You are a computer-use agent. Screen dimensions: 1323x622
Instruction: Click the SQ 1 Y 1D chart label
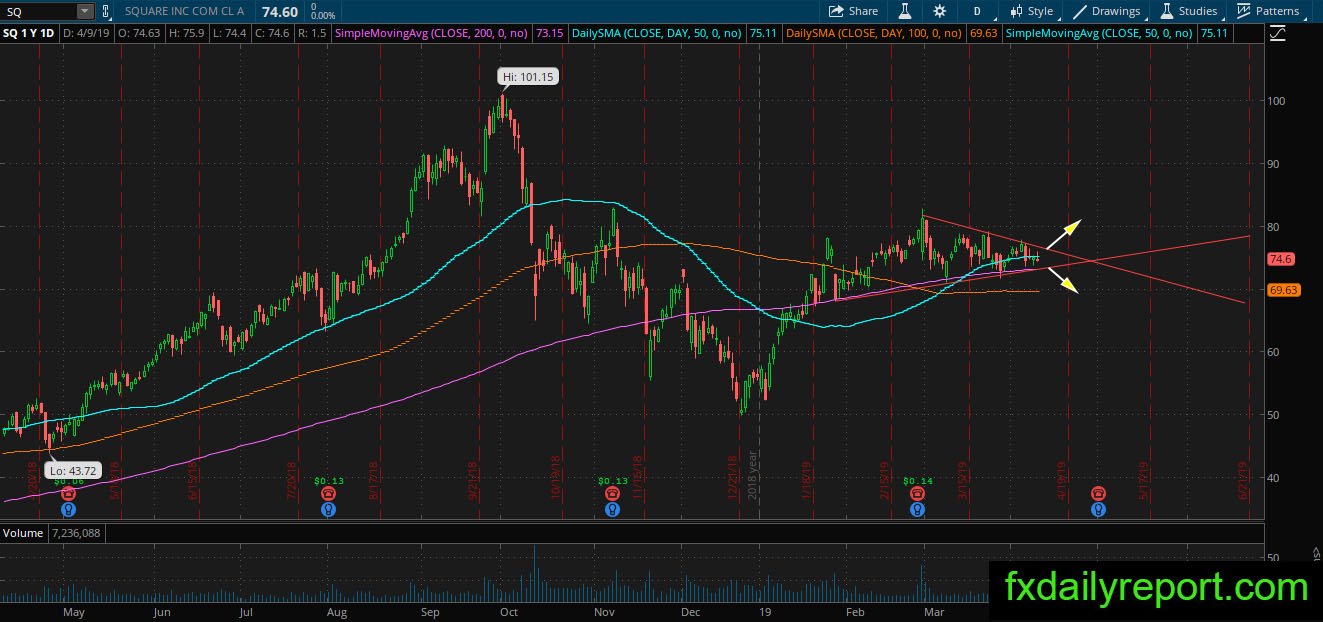click(28, 33)
